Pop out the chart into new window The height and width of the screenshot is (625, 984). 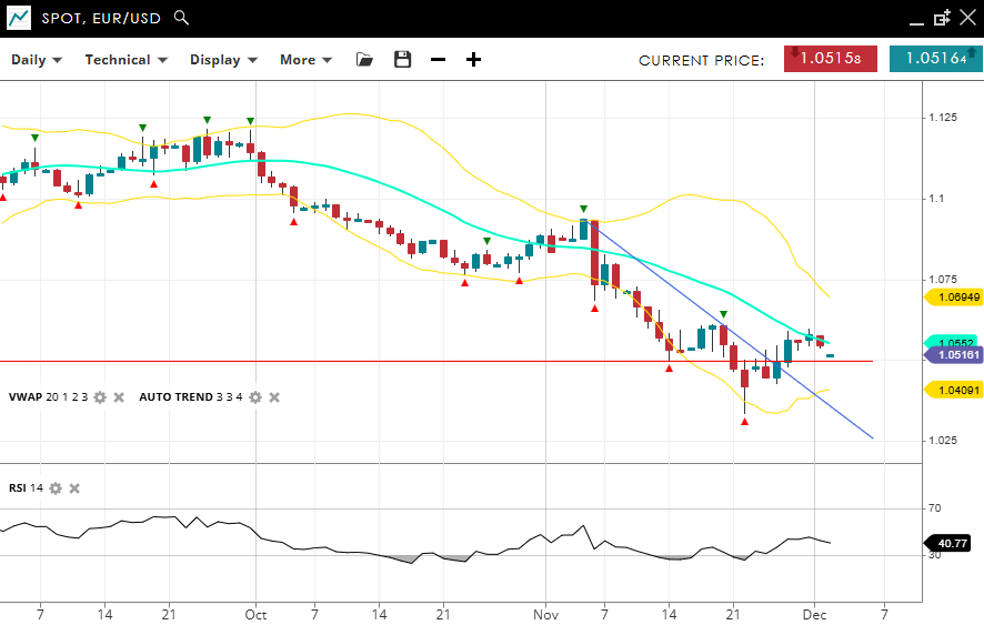(x=941, y=18)
